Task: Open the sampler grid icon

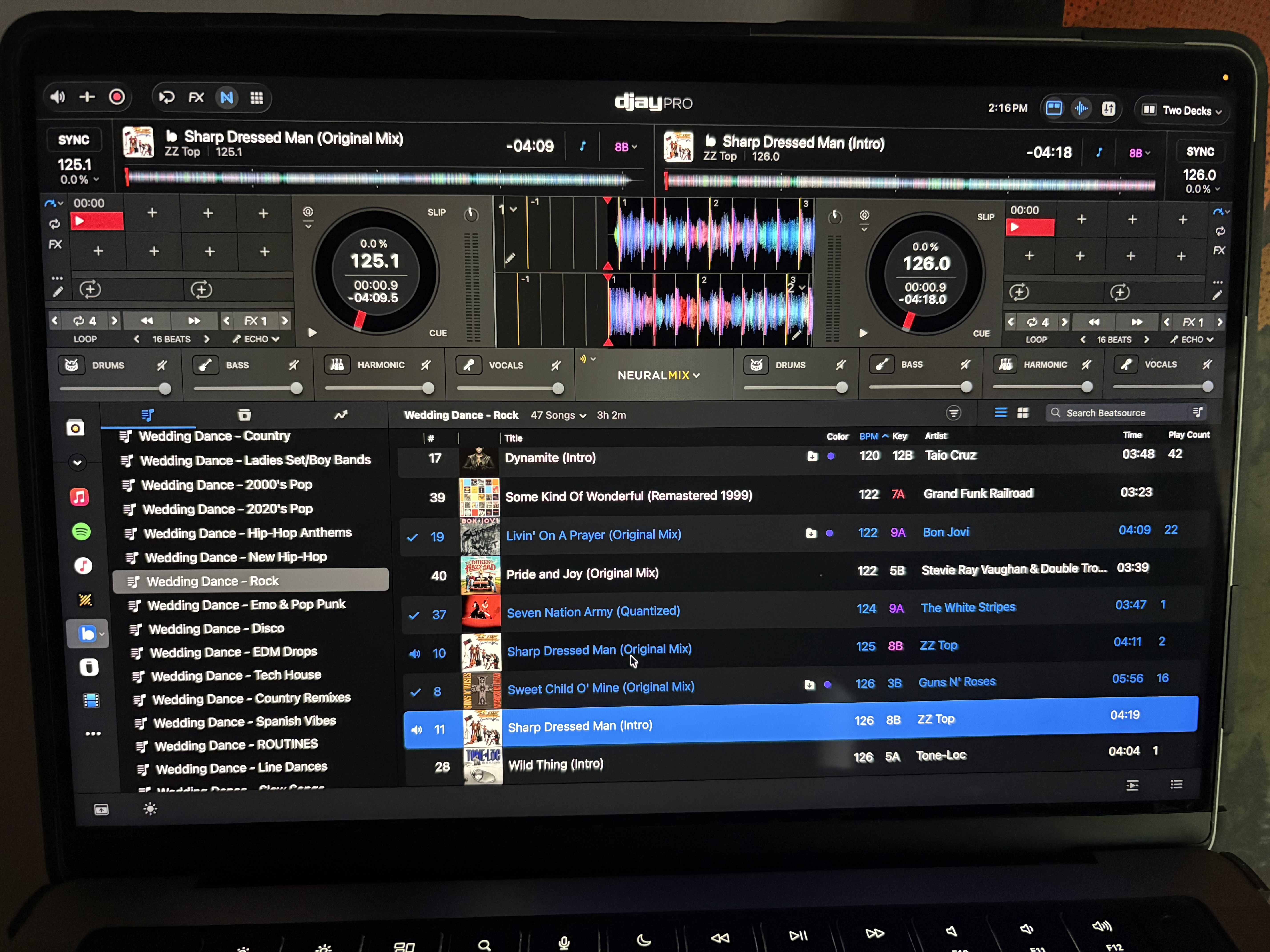Action: [x=257, y=98]
